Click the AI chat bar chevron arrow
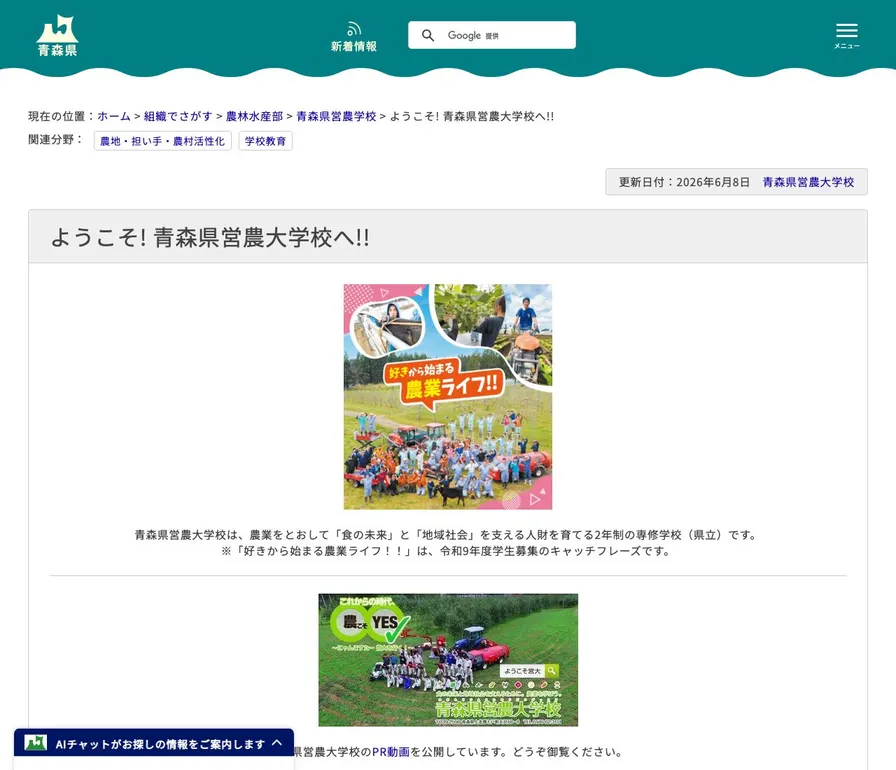 [277, 743]
